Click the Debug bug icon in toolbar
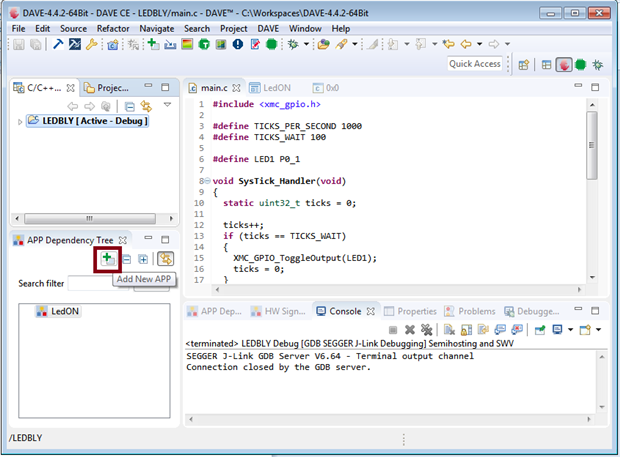This screenshot has width=620, height=457. pos(293,45)
